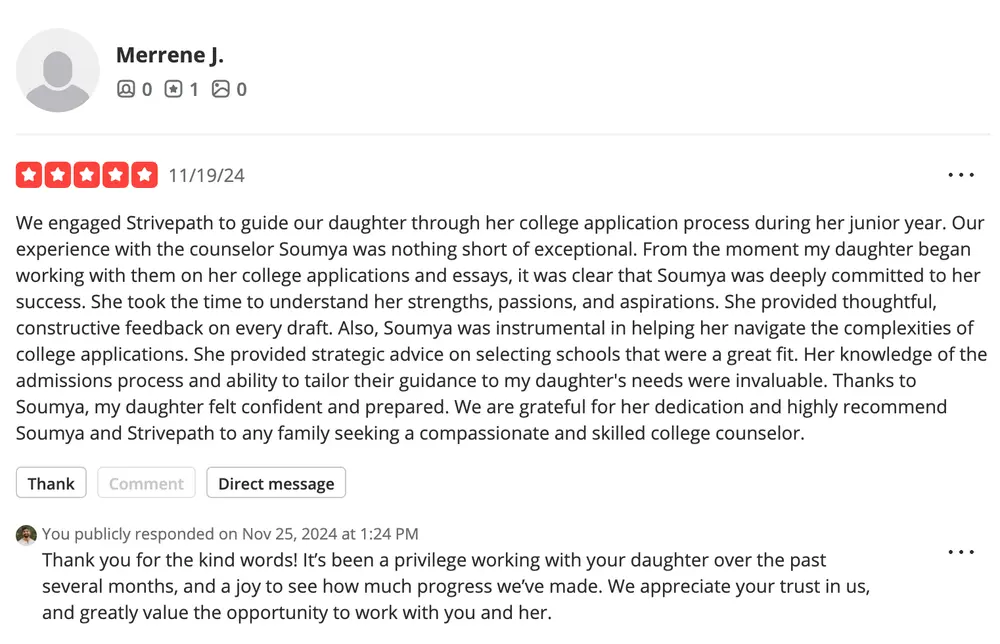The width and height of the screenshot is (1000, 644).
Task: Open the public response's three-dot menu
Action: click(961, 552)
